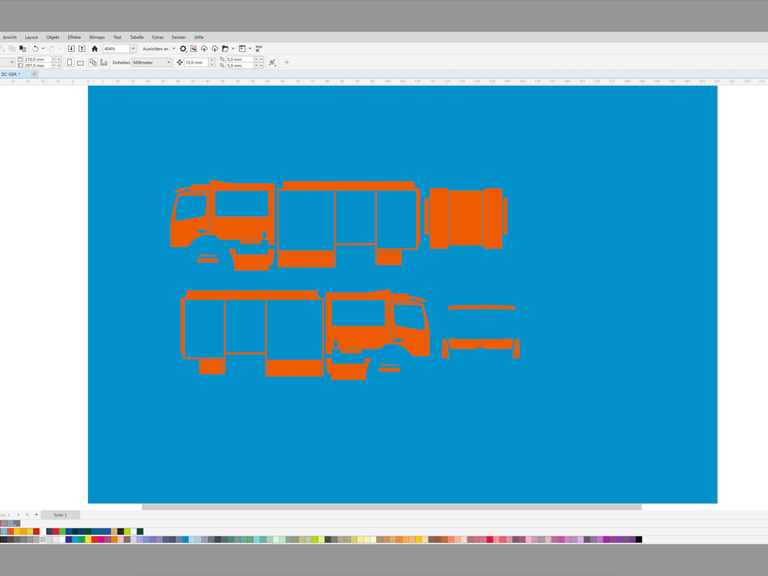Screen dimensions: 768x576
Task: Click the horizontal duplicate distance field
Action: (x=239, y=59)
